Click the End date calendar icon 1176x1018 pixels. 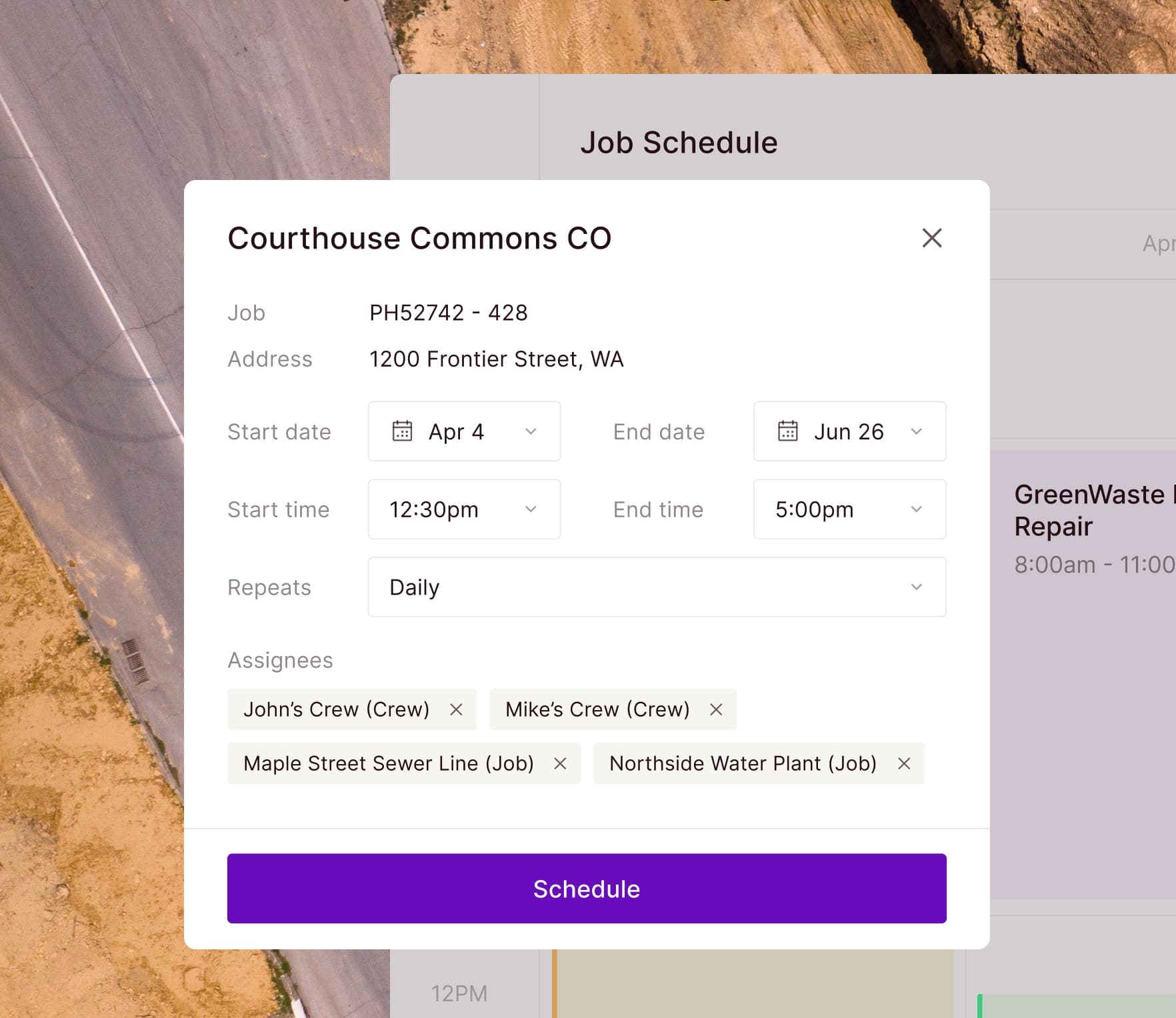tap(787, 431)
